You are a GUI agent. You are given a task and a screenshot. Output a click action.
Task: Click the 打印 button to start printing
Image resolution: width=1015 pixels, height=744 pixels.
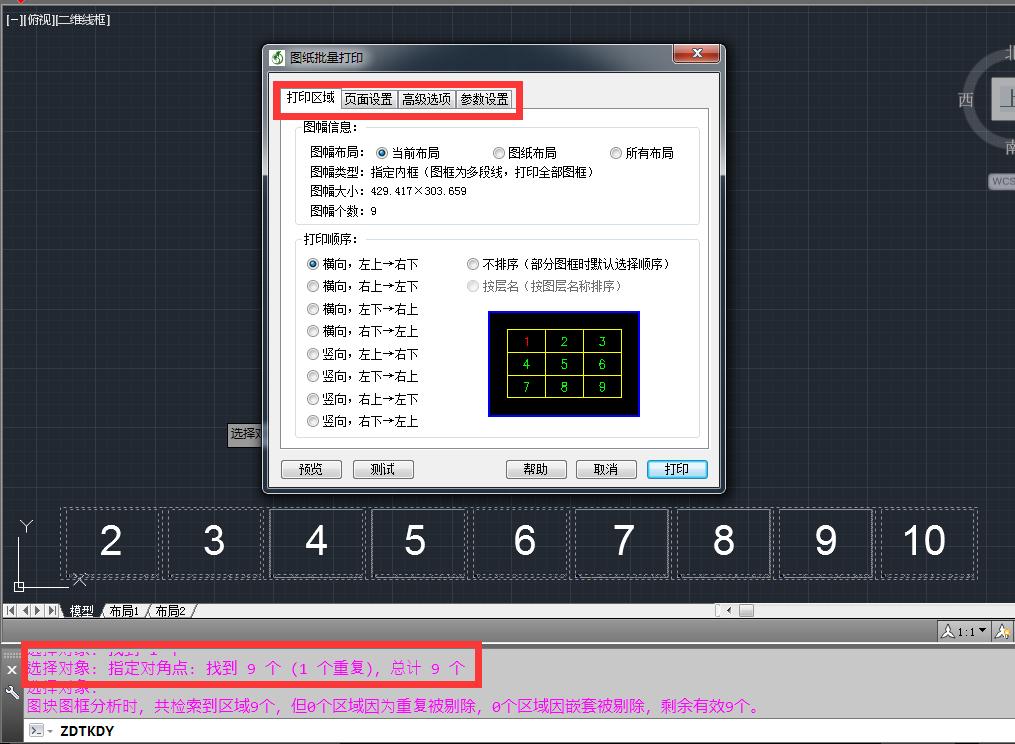pyautogui.click(x=677, y=469)
